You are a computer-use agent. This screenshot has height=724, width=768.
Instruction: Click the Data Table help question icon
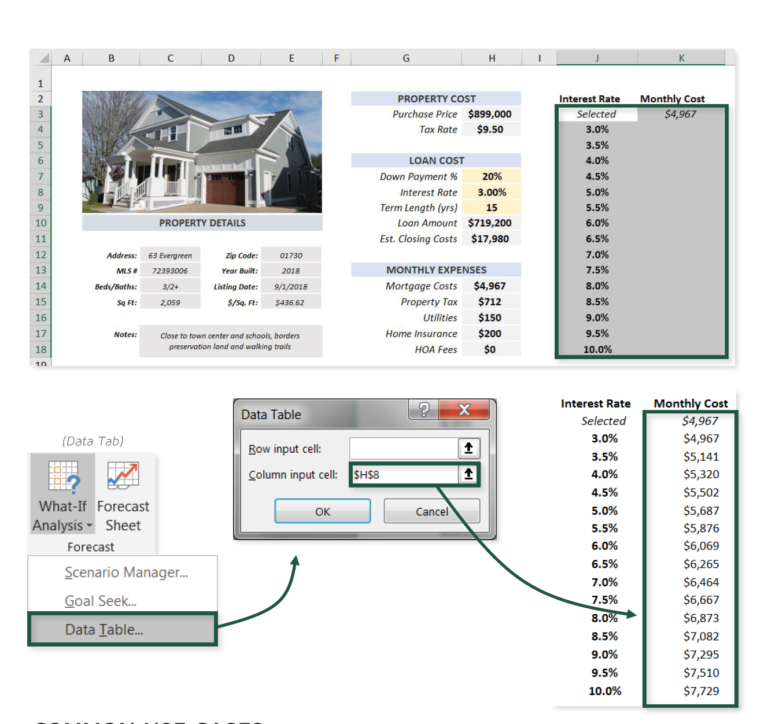[x=424, y=412]
